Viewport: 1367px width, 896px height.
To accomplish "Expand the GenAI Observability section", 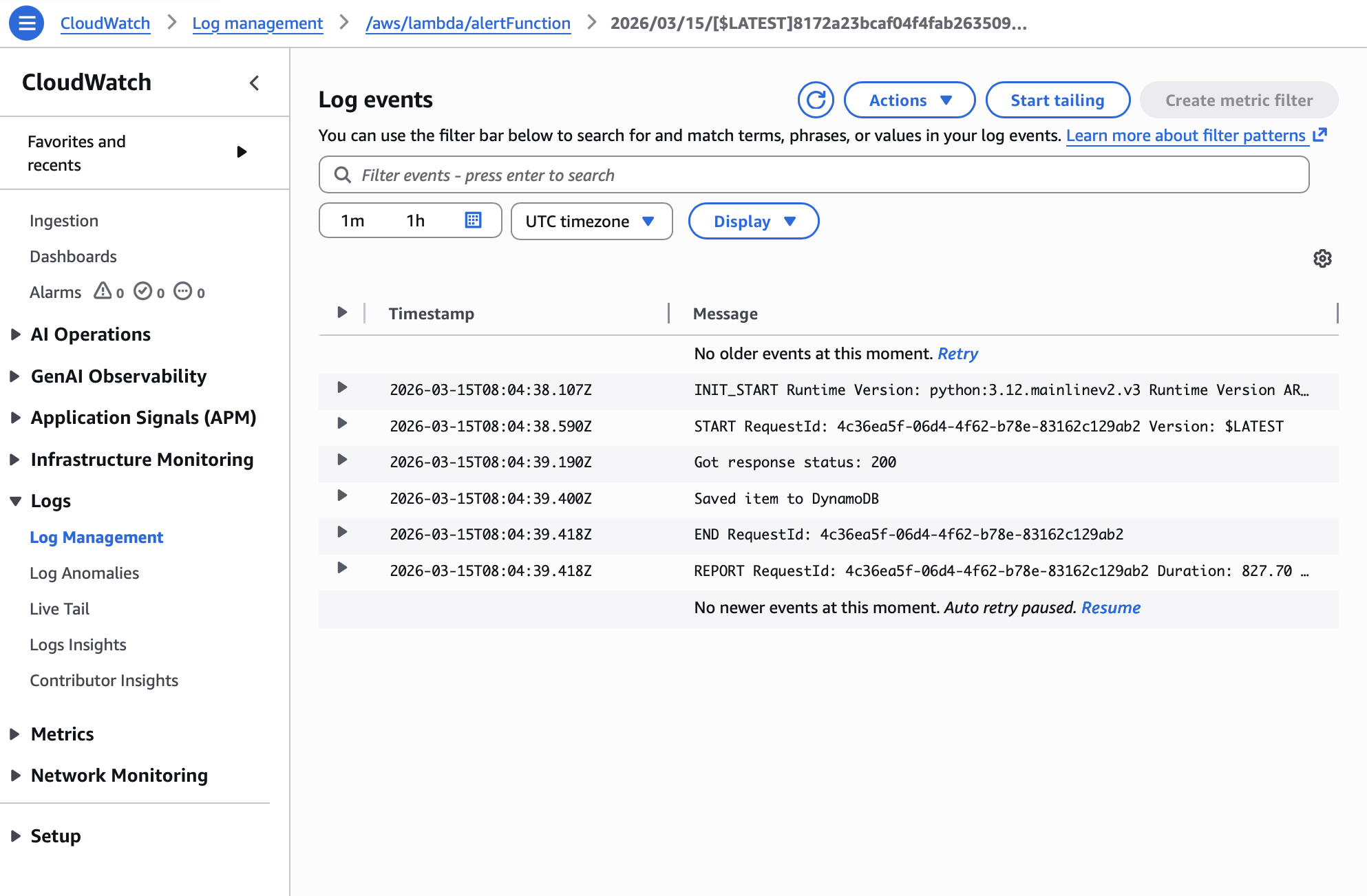I will click(15, 376).
